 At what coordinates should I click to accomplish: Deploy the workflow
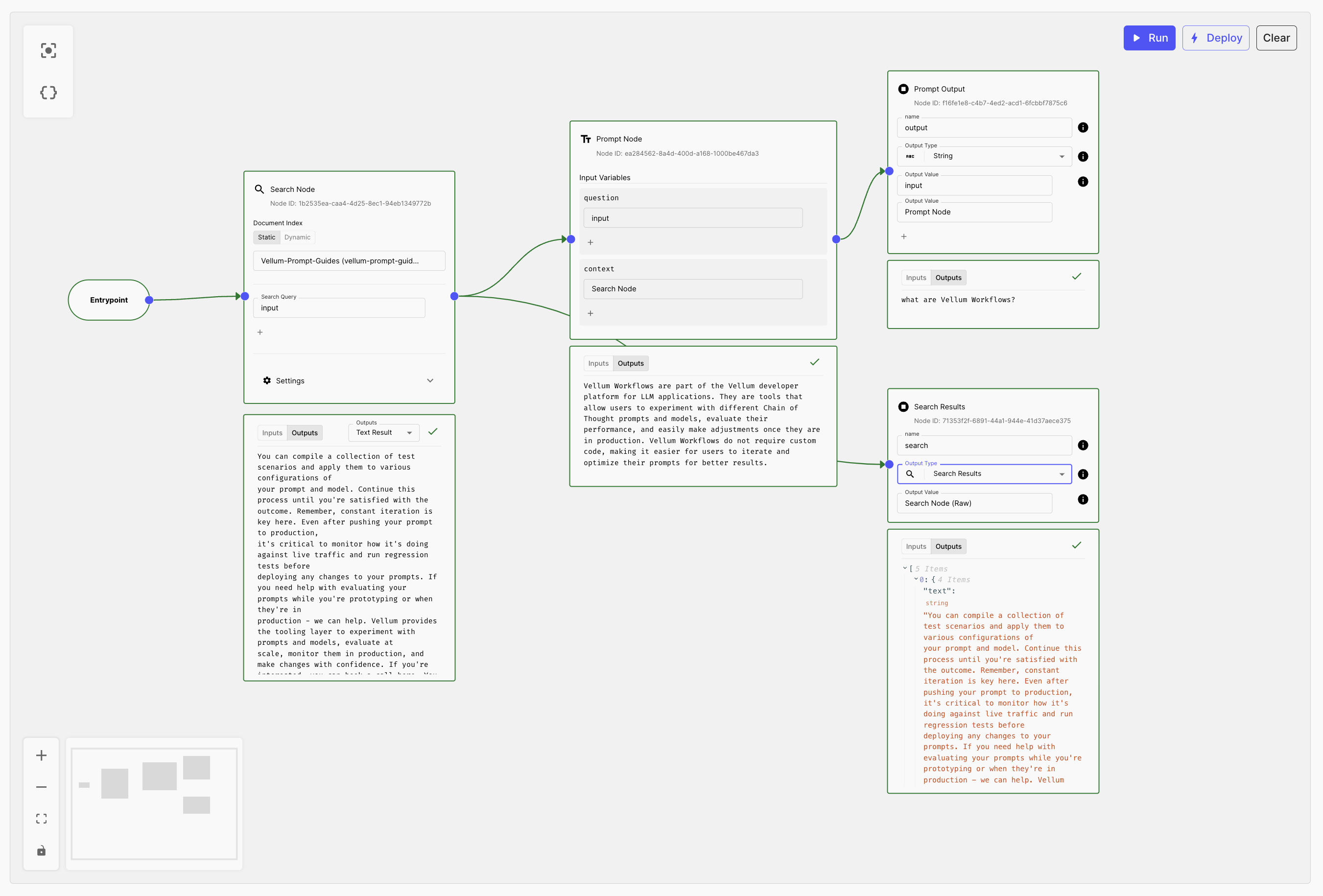[1215, 38]
